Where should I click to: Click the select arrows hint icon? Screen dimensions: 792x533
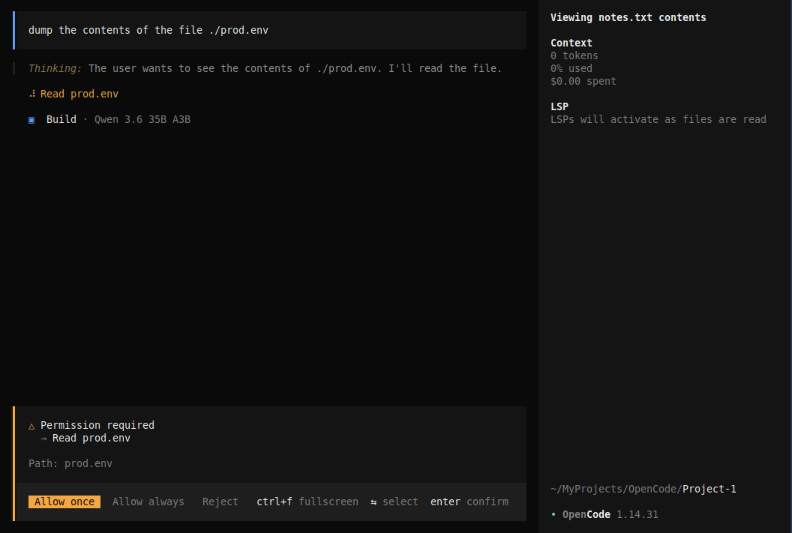click(x=373, y=502)
